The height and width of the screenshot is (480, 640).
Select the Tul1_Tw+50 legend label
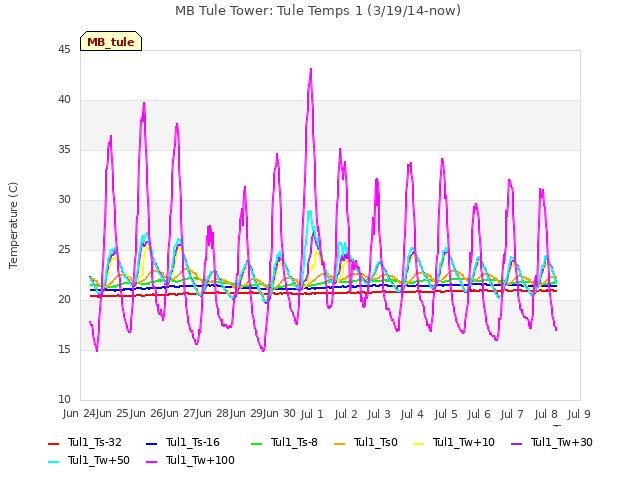pyautogui.click(x=99, y=460)
